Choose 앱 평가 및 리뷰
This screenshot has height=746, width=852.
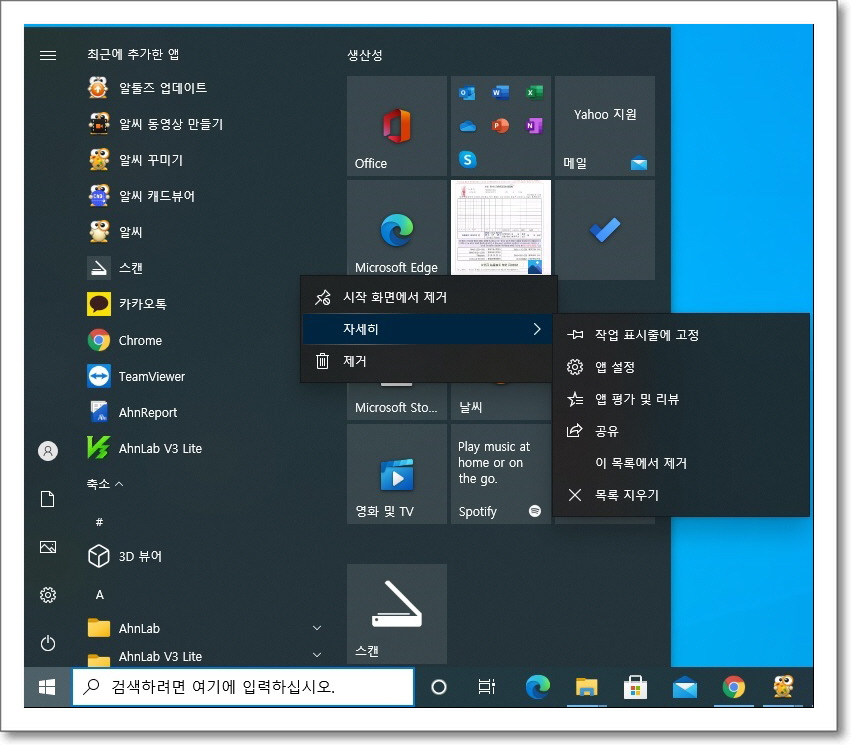[681, 399]
